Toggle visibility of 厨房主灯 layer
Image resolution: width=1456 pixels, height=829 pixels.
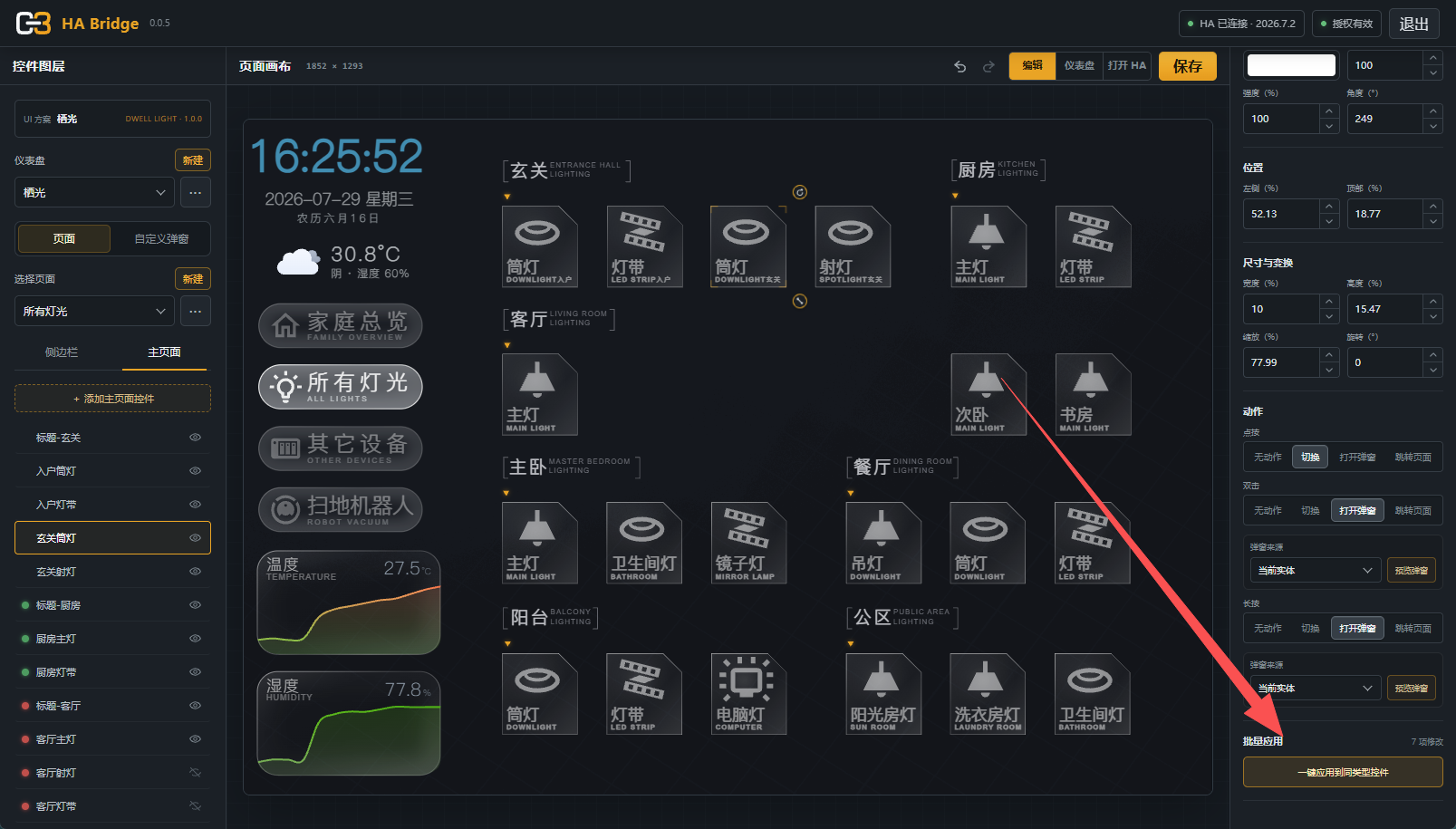point(195,639)
